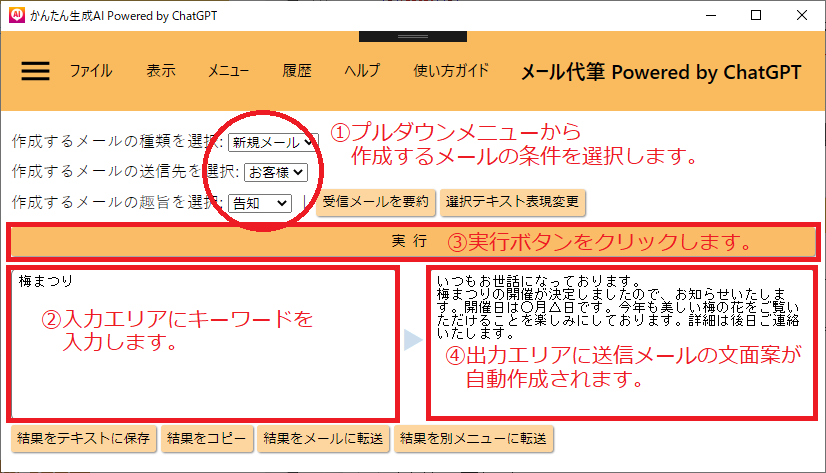Screen dimensions: 826x473
Task: Expand the recipient dropdown お客様
Action: (x=275, y=172)
